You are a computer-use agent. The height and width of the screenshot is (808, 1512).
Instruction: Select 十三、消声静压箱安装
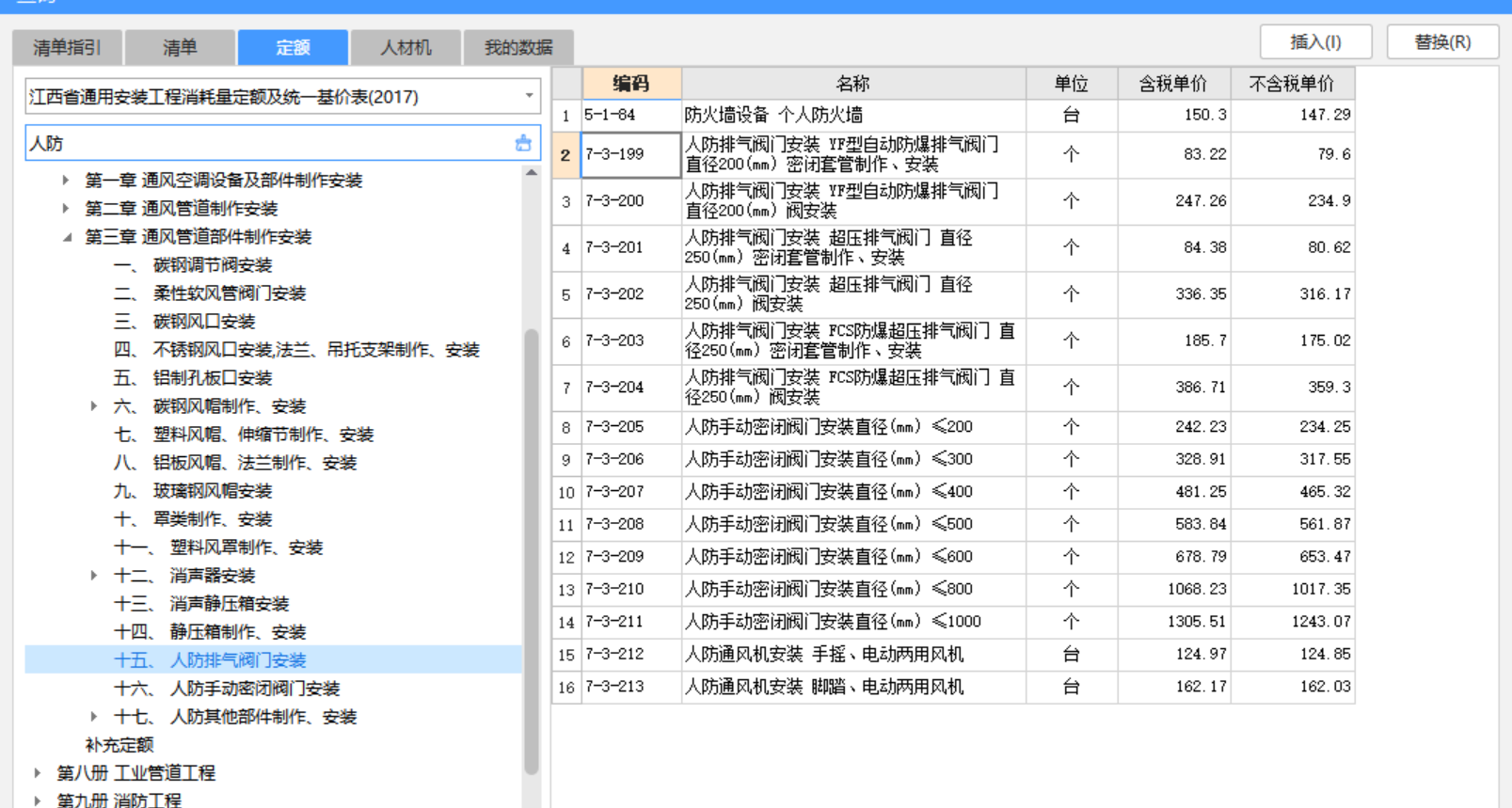201,604
